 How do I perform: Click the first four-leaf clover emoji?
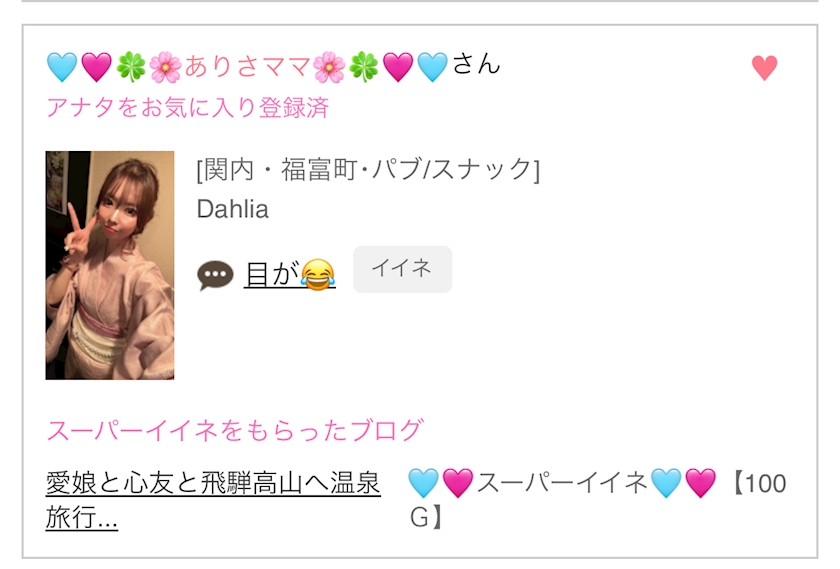[x=131, y=68]
